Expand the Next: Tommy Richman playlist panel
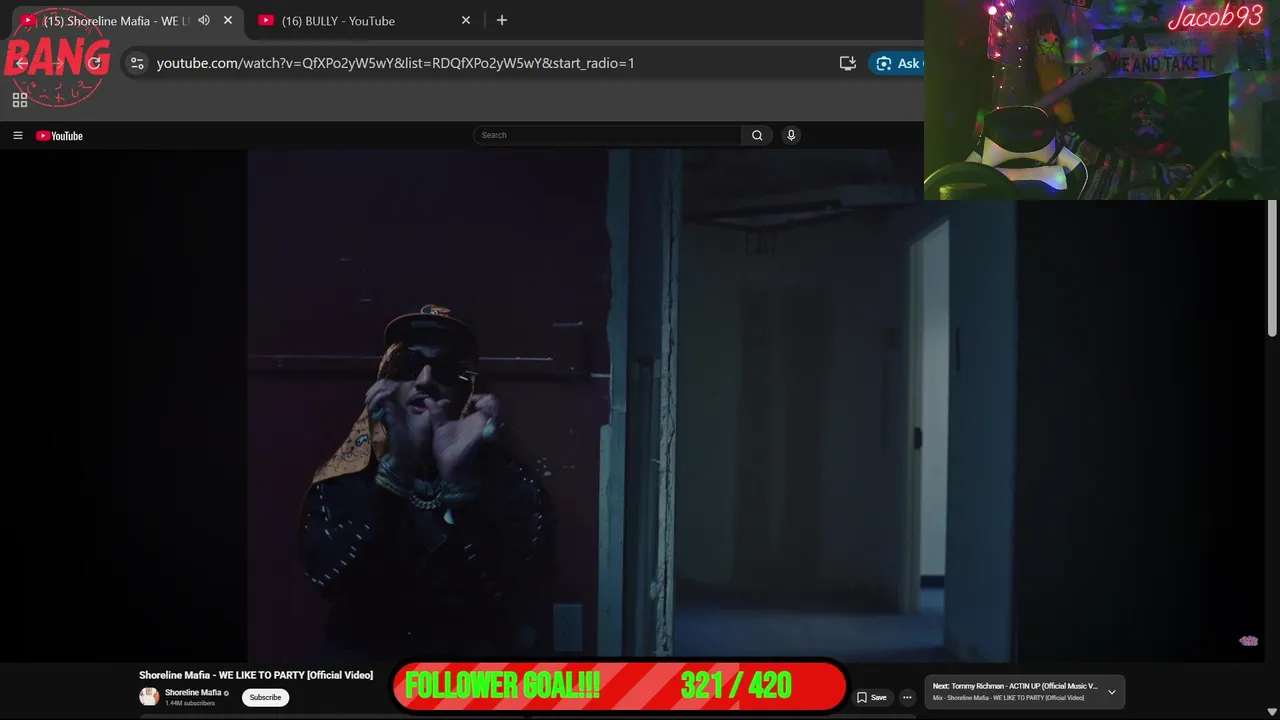 1111,692
